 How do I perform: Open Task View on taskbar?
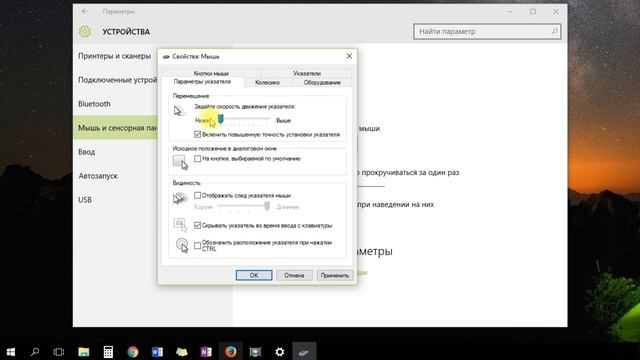59,351
